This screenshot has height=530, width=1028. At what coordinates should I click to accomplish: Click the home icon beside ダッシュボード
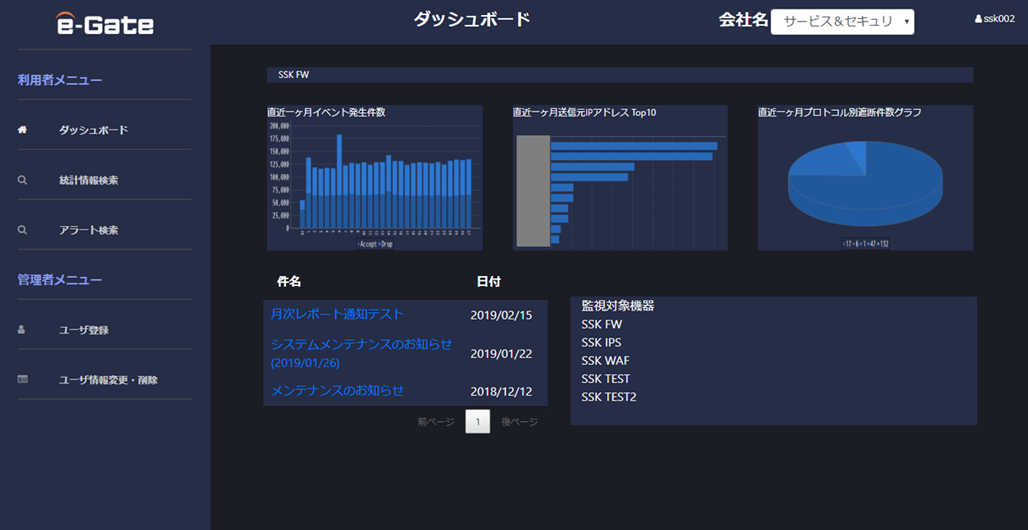22,130
